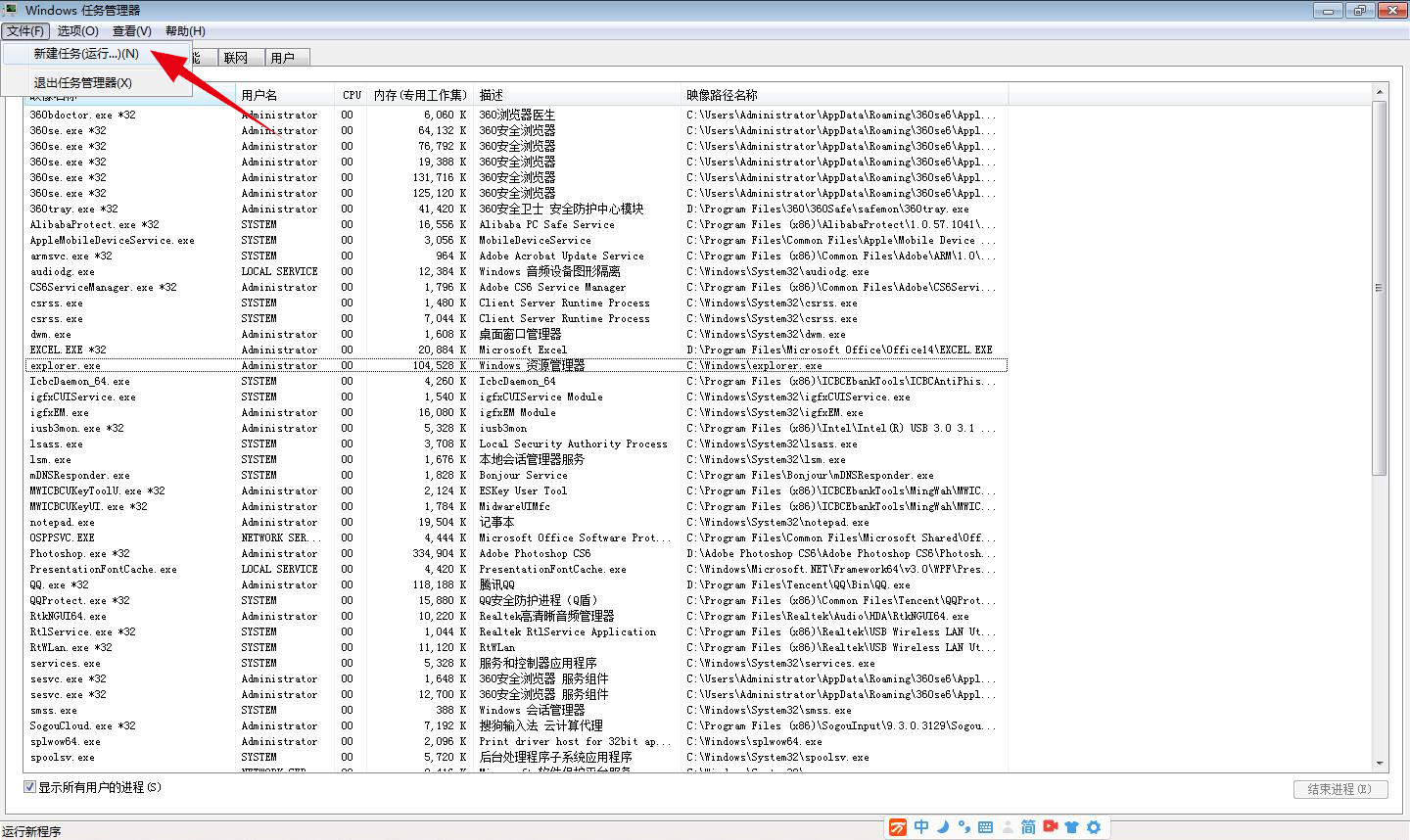Select the QQProtect.exe *32 process

click(516, 600)
